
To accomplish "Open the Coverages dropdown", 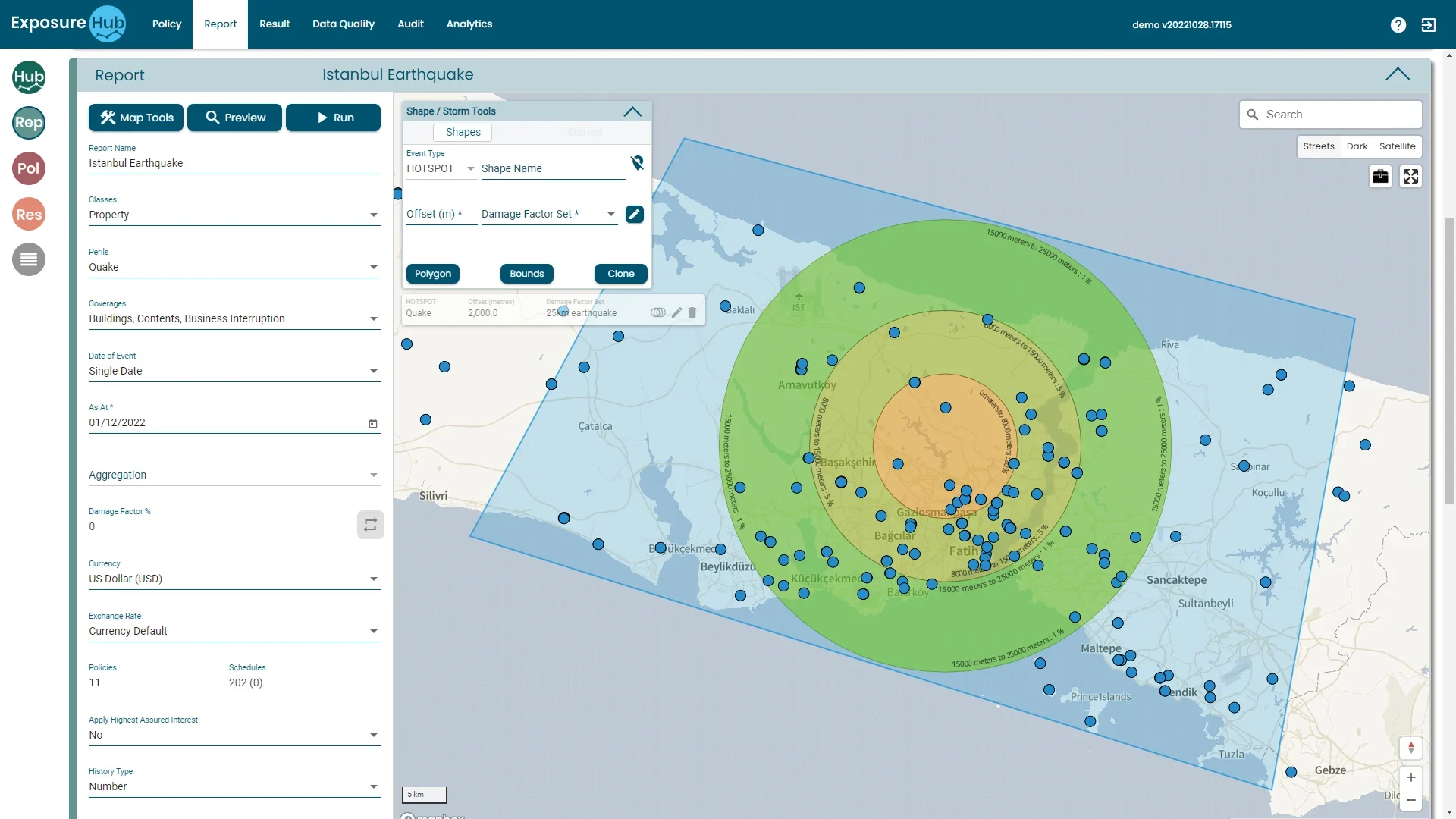I will [x=234, y=319].
